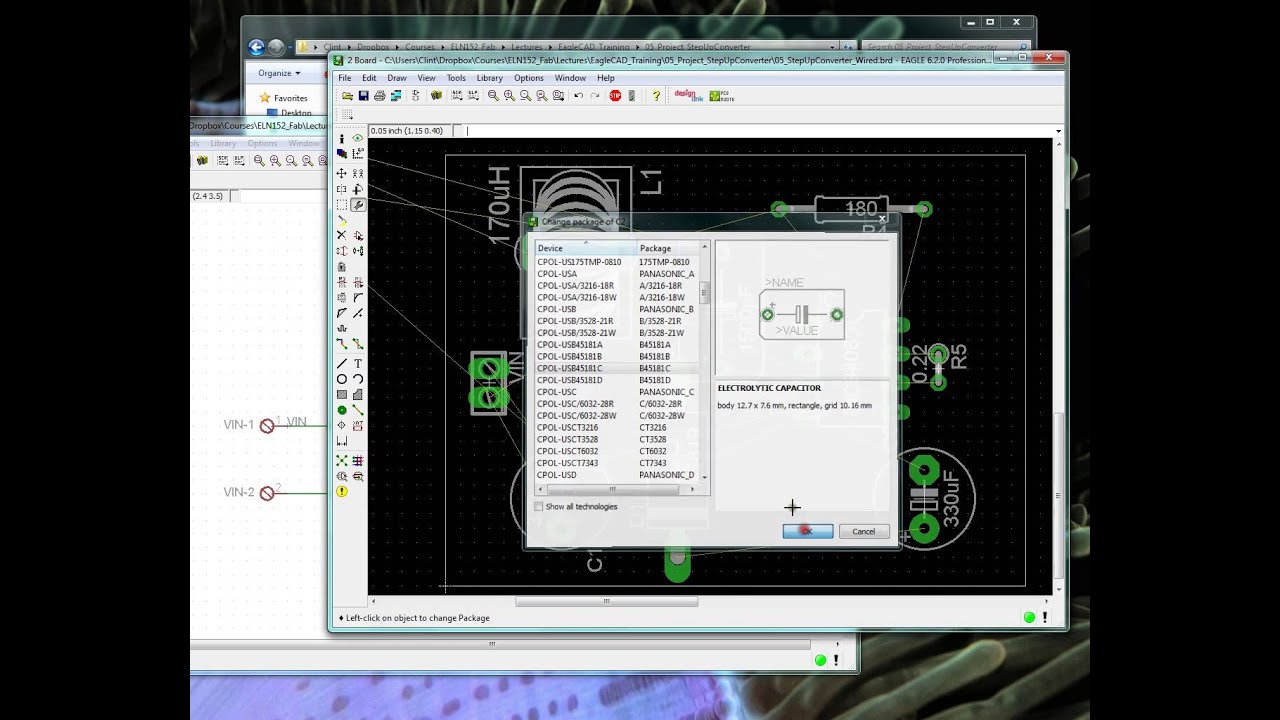Open Help with the yellow question mark
Image resolution: width=1280 pixels, height=720 pixels.
coord(656,96)
